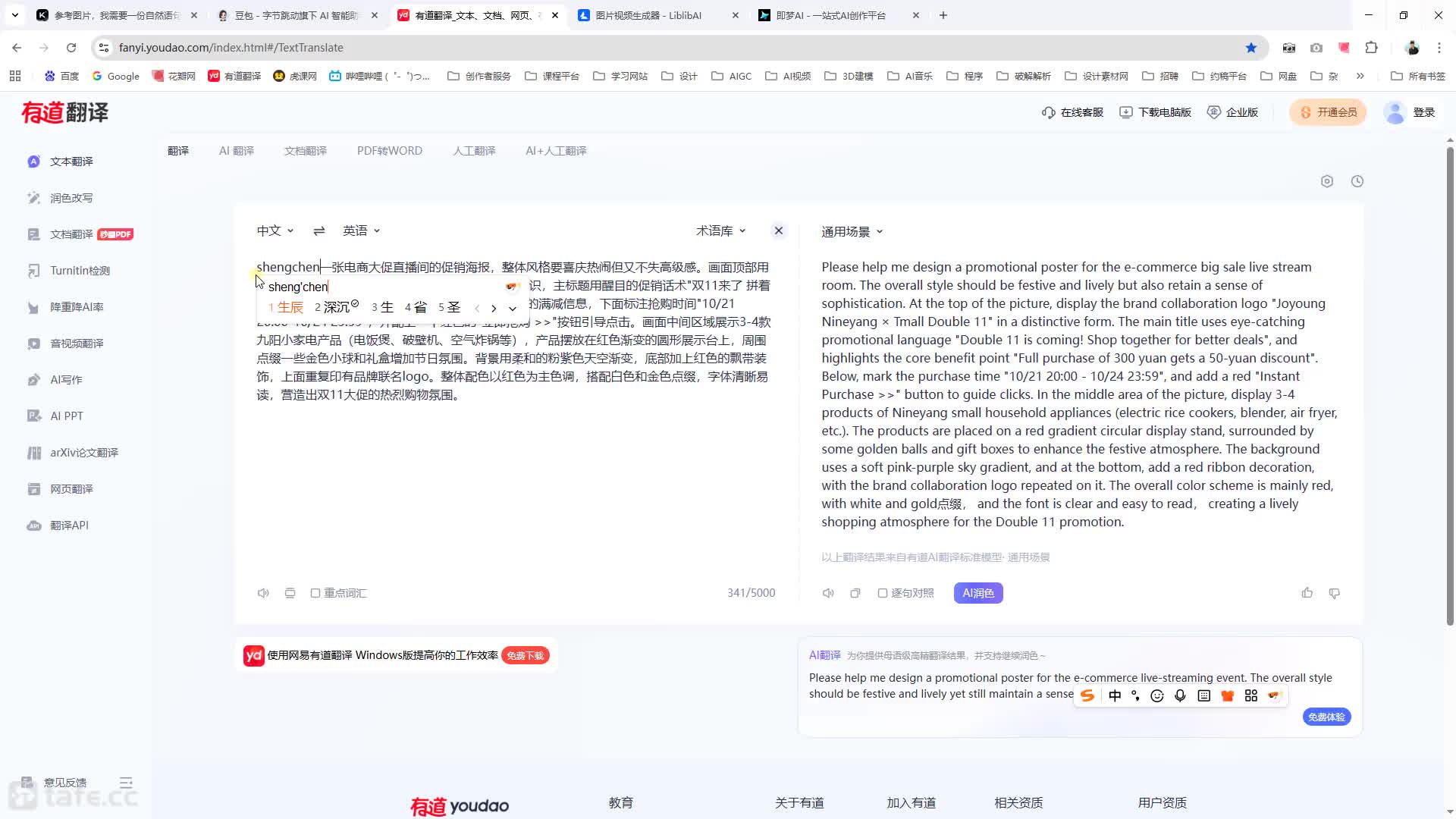
Task: Clear the source text with X
Action: 779,231
